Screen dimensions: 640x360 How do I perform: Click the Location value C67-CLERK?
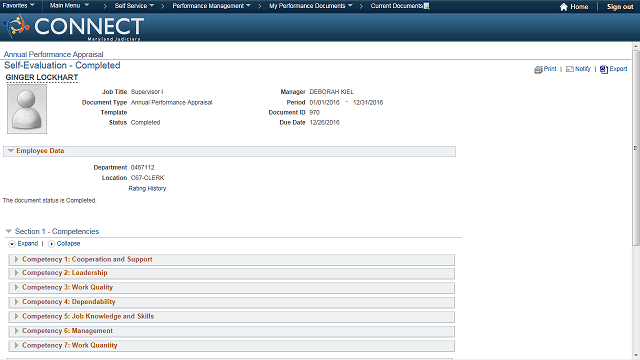(147, 178)
